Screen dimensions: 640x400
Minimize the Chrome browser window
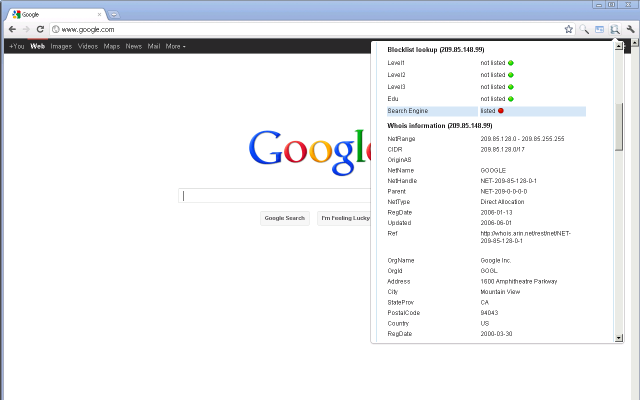(x=599, y=4)
